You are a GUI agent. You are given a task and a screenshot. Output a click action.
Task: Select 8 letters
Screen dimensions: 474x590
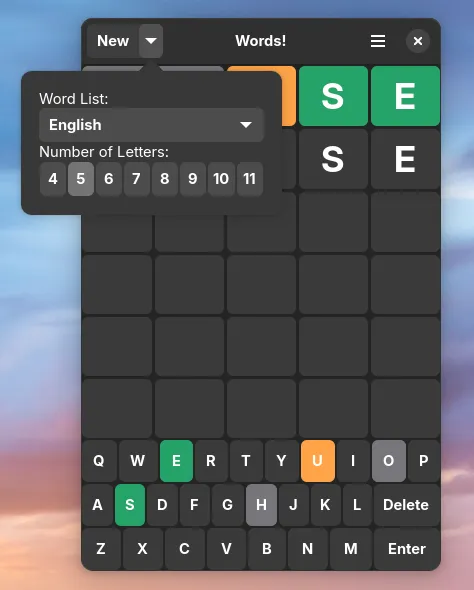click(165, 179)
